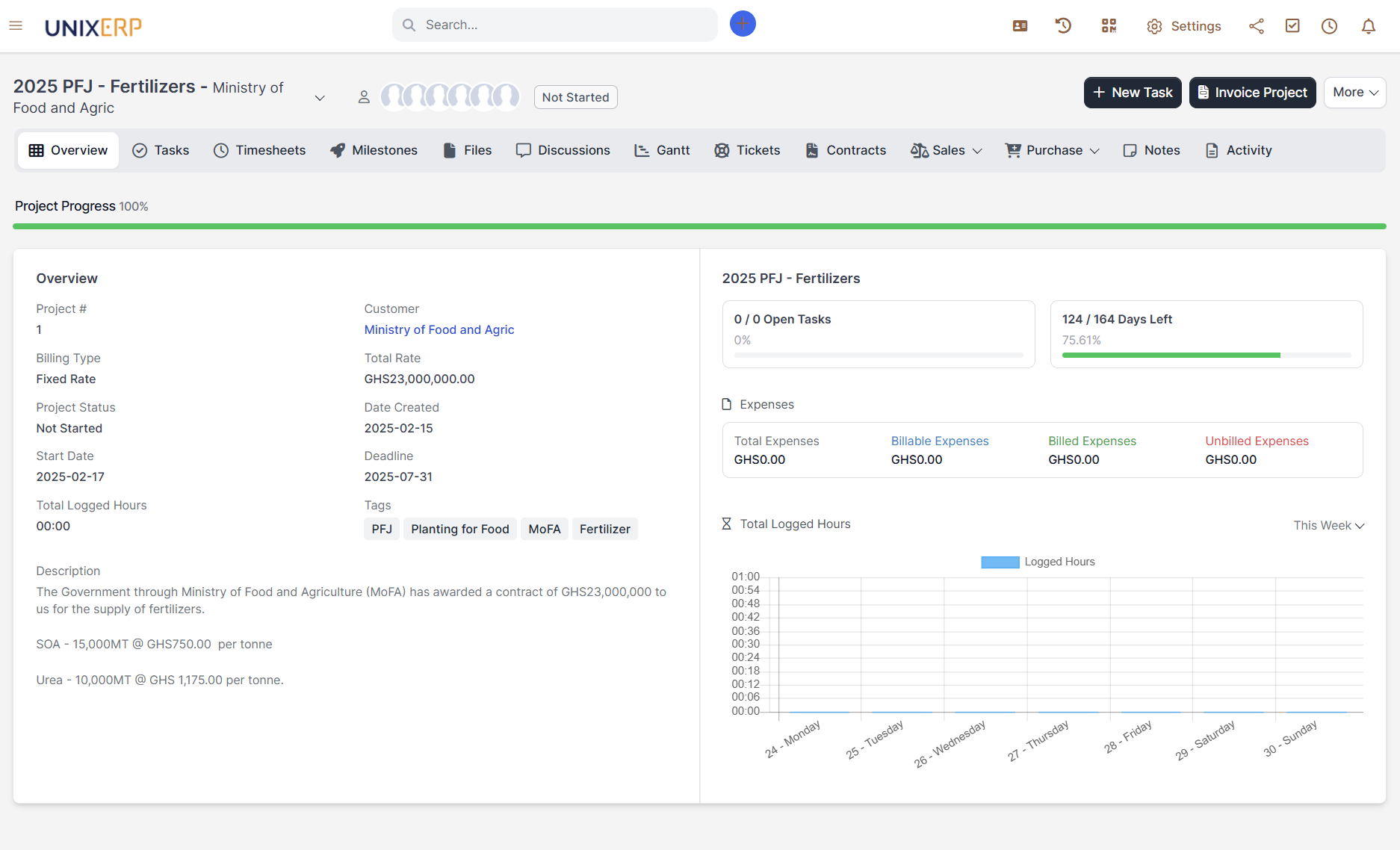This screenshot has height=850, width=1400.
Task: Click the Fertilizer tag
Action: click(605, 529)
